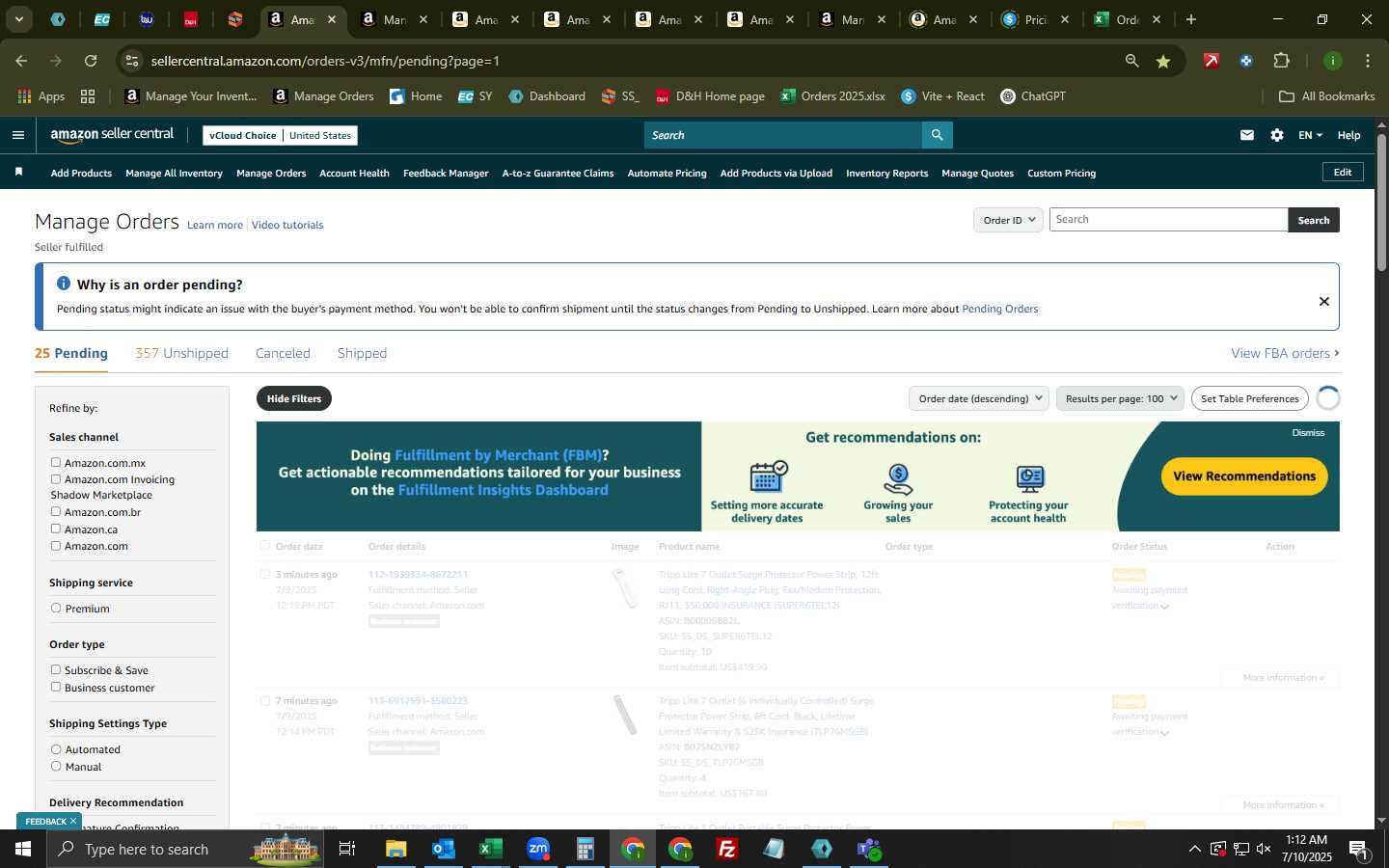The image size is (1389, 868).
Task: Go back using the browser back arrow
Action: (21, 61)
